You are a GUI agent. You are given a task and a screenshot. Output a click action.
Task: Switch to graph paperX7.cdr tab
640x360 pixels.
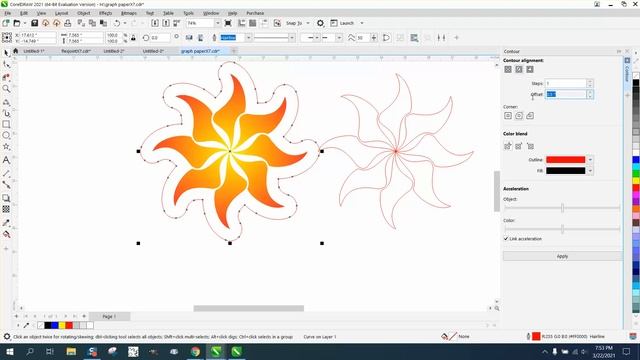[x=200, y=51]
